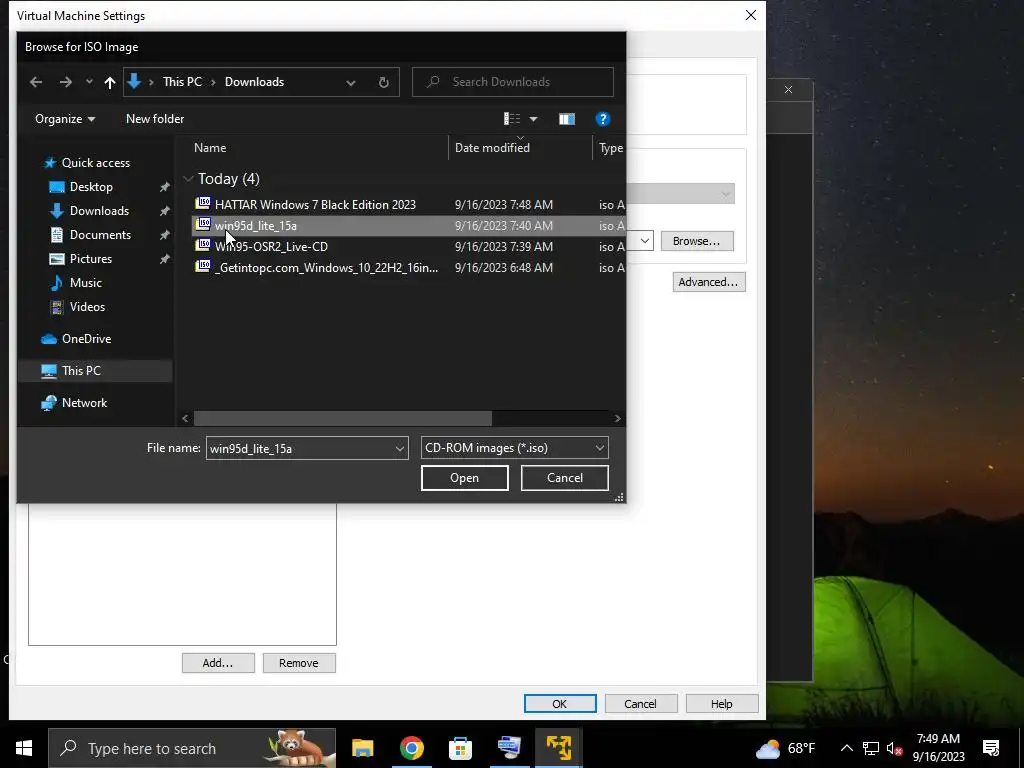The width and height of the screenshot is (1024, 768).
Task: Open the notification center icon
Action: coord(991,748)
